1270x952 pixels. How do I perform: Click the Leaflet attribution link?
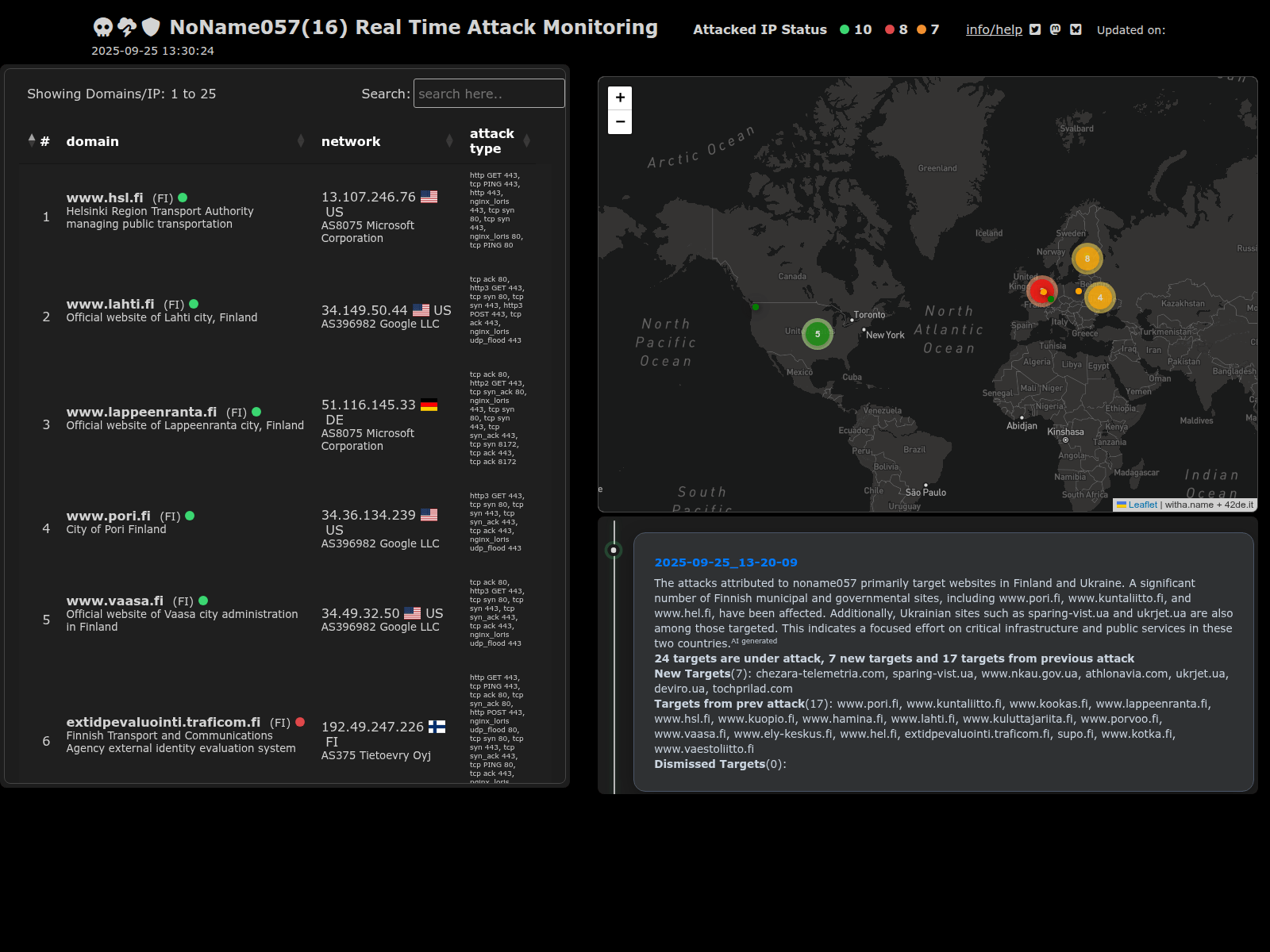click(x=1142, y=505)
